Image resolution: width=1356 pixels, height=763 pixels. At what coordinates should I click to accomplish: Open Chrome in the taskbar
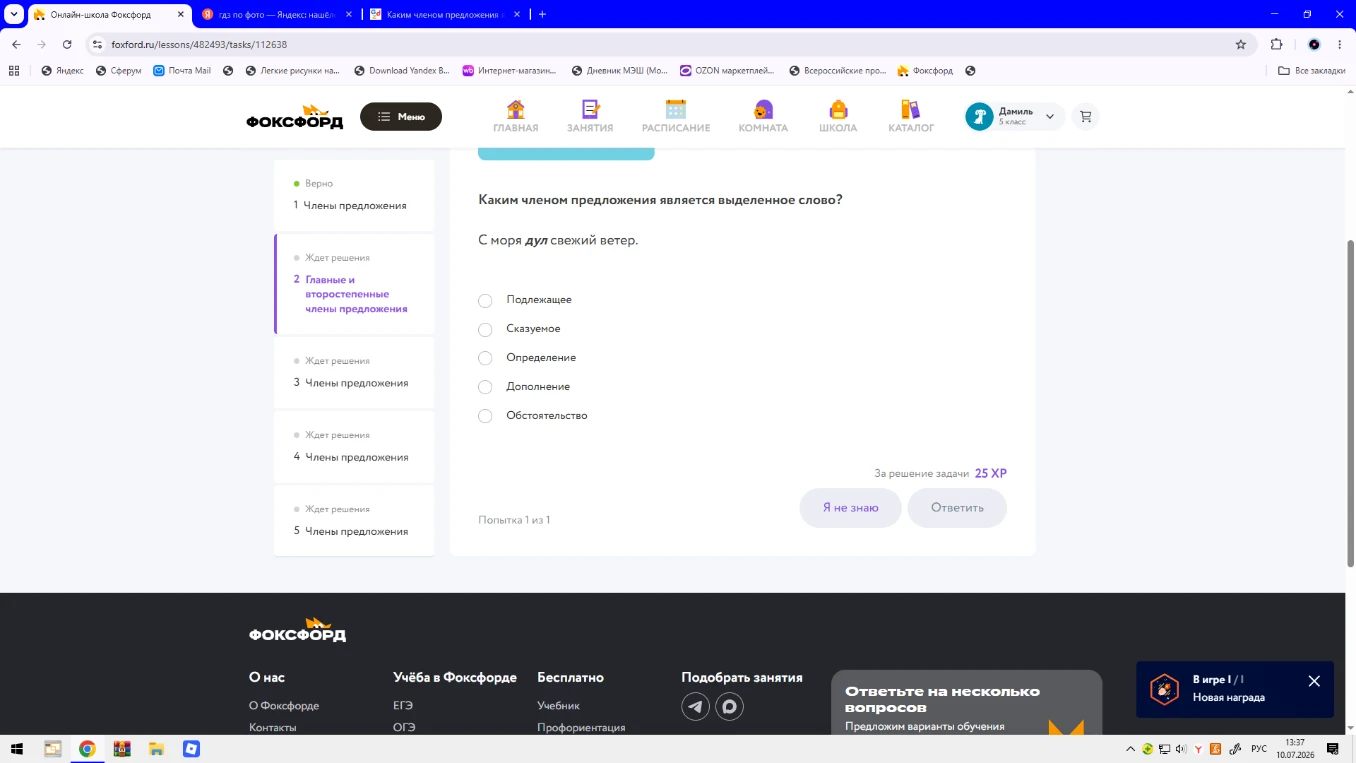pyautogui.click(x=87, y=749)
